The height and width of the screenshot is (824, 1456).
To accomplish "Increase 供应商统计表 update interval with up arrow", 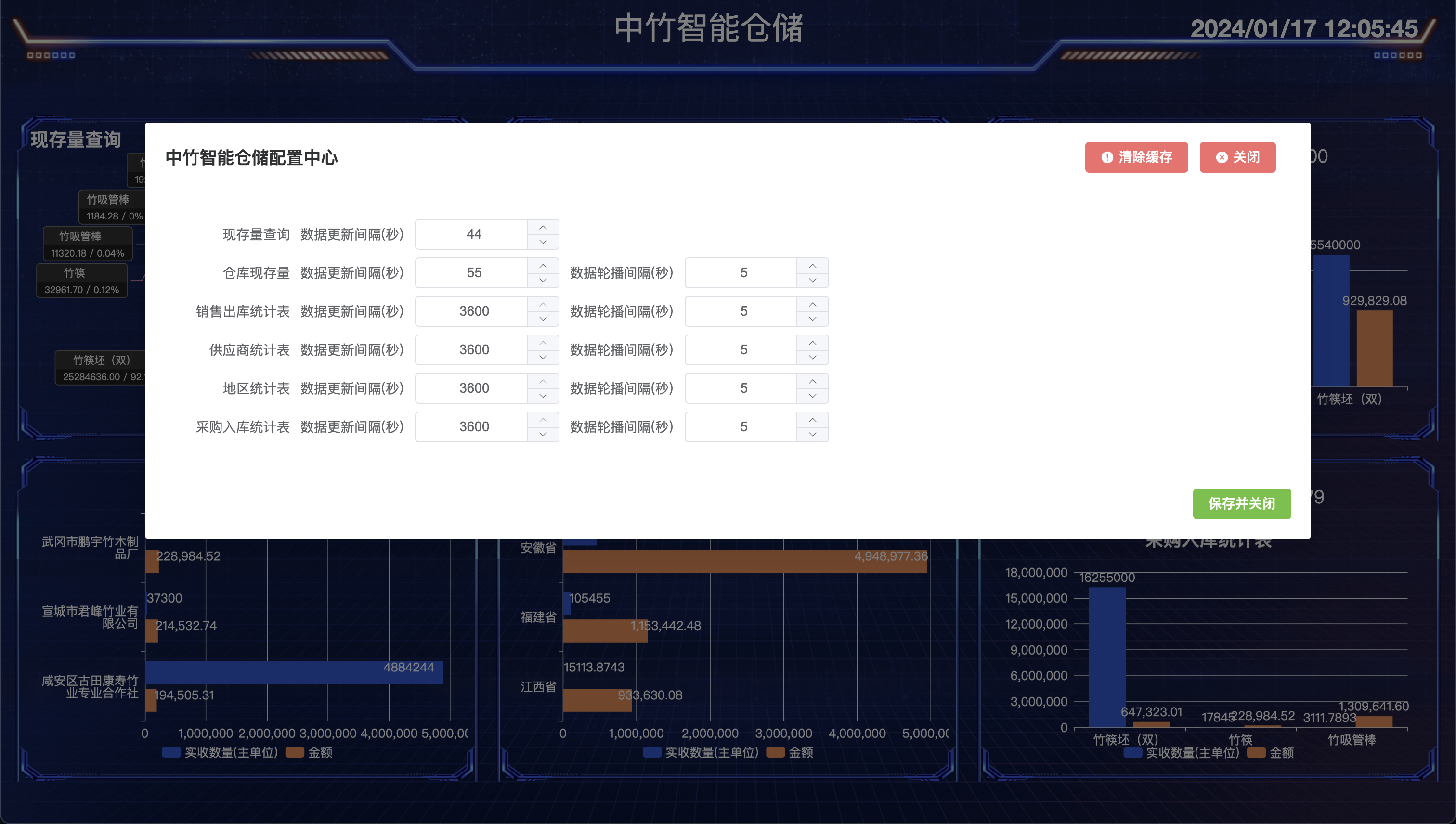I will pyautogui.click(x=543, y=343).
